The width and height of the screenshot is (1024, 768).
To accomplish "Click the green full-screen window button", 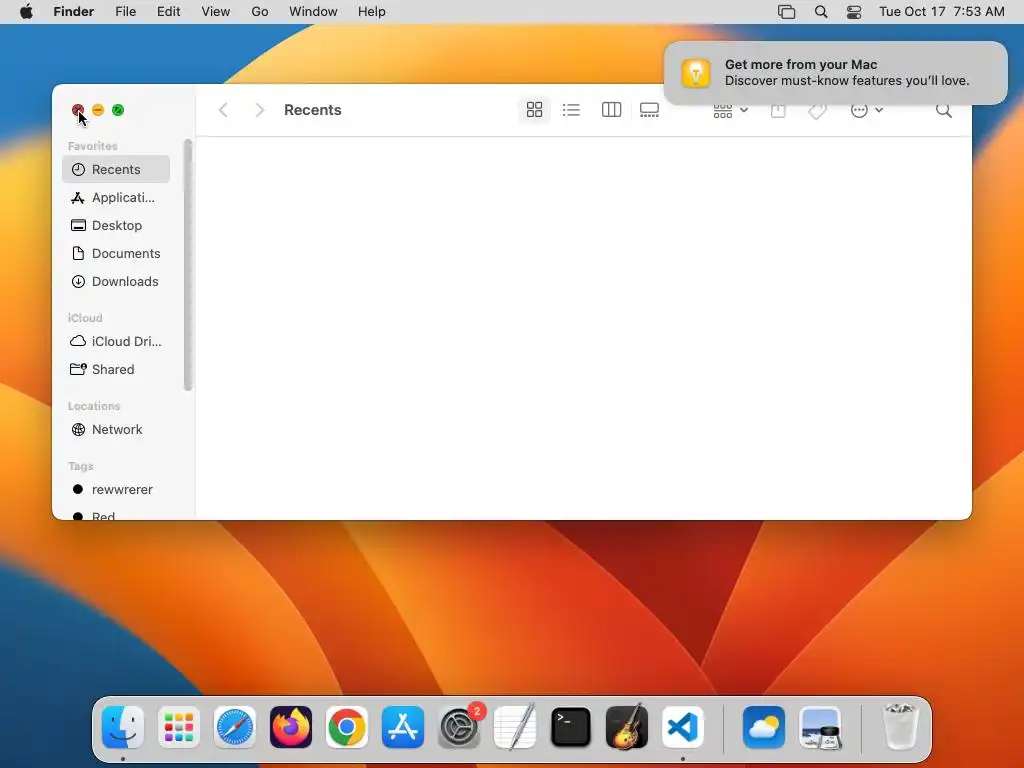I will [118, 110].
